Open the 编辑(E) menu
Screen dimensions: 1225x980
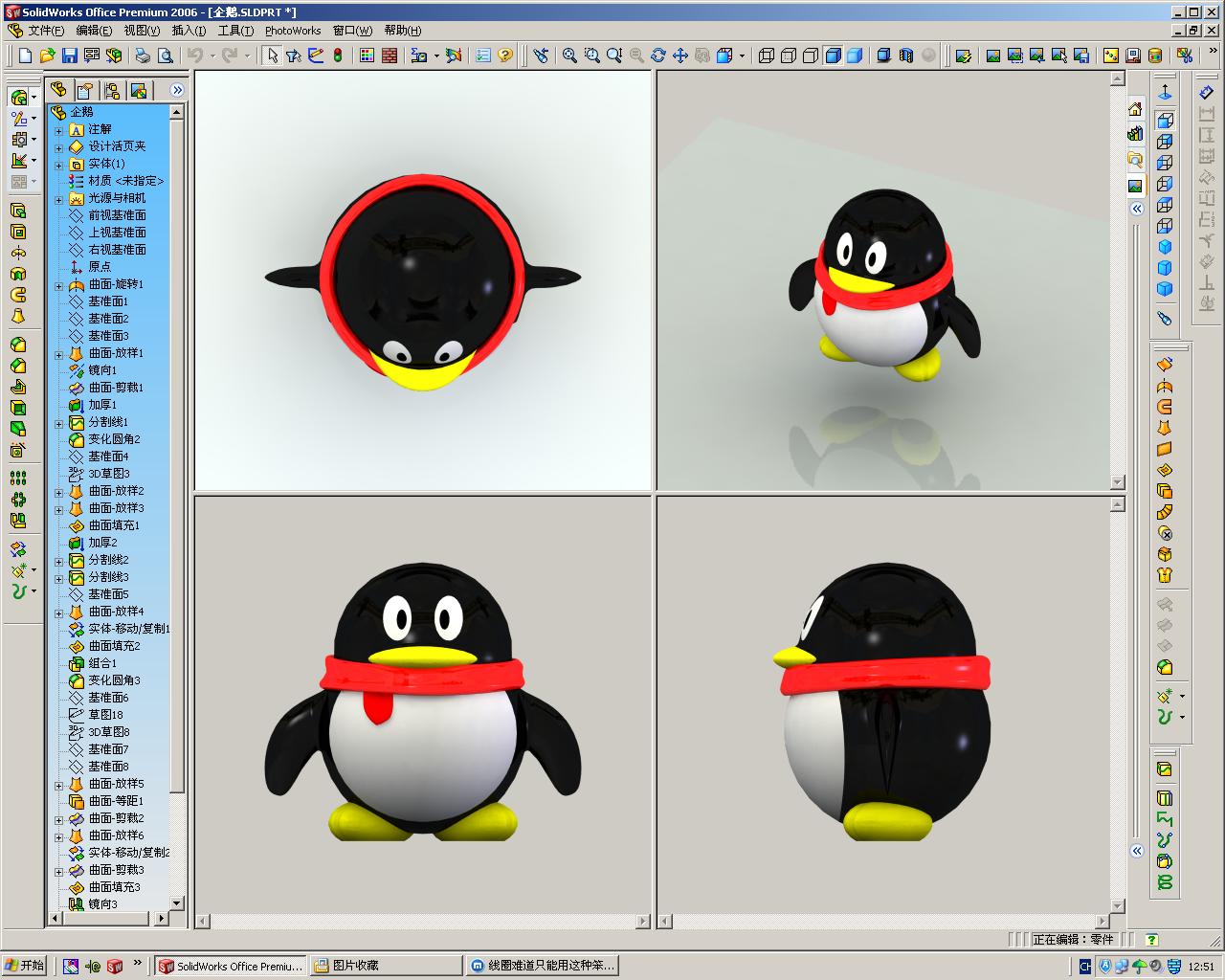point(95,31)
